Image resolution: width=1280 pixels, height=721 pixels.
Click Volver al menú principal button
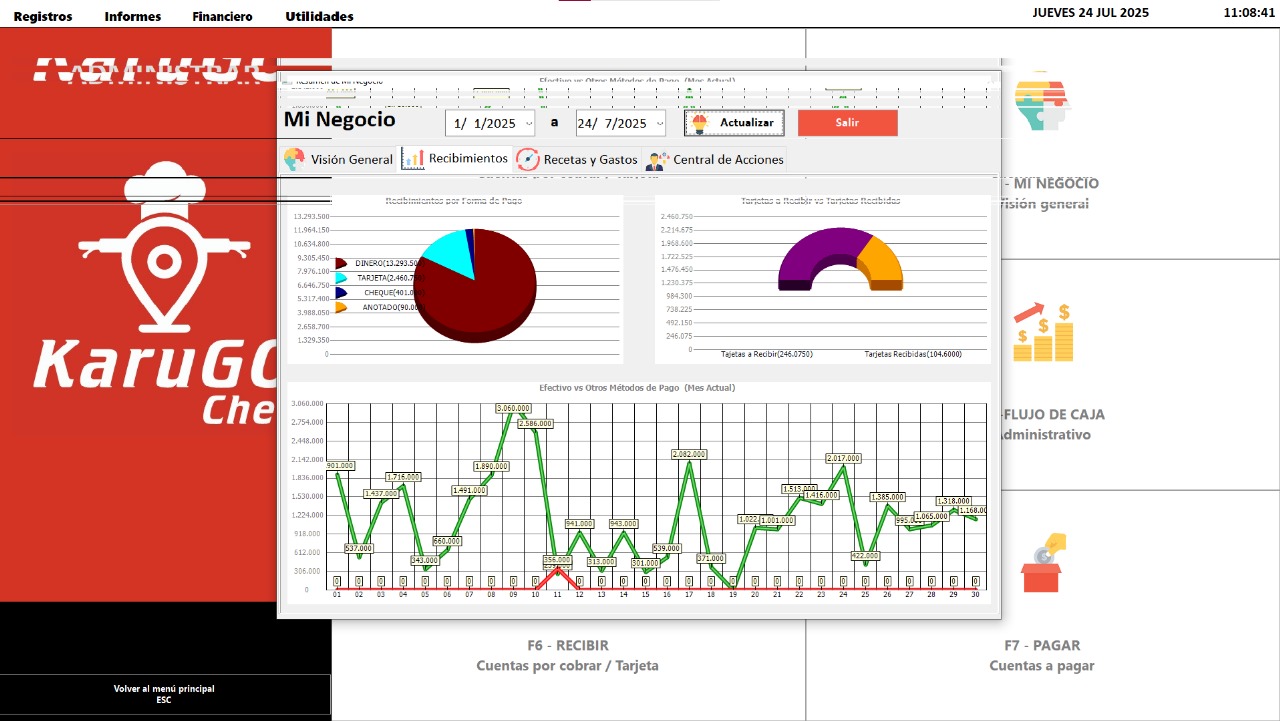point(164,694)
